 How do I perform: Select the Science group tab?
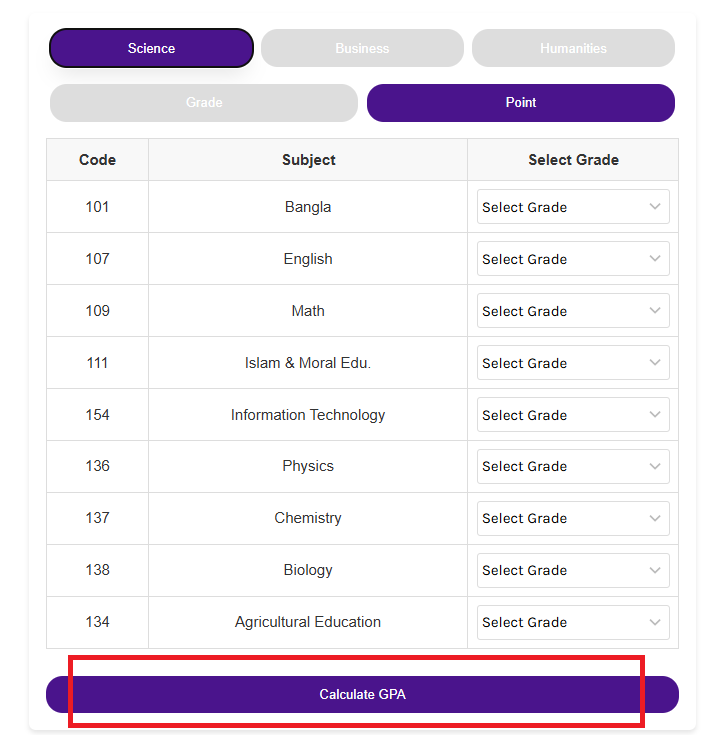tap(151, 48)
